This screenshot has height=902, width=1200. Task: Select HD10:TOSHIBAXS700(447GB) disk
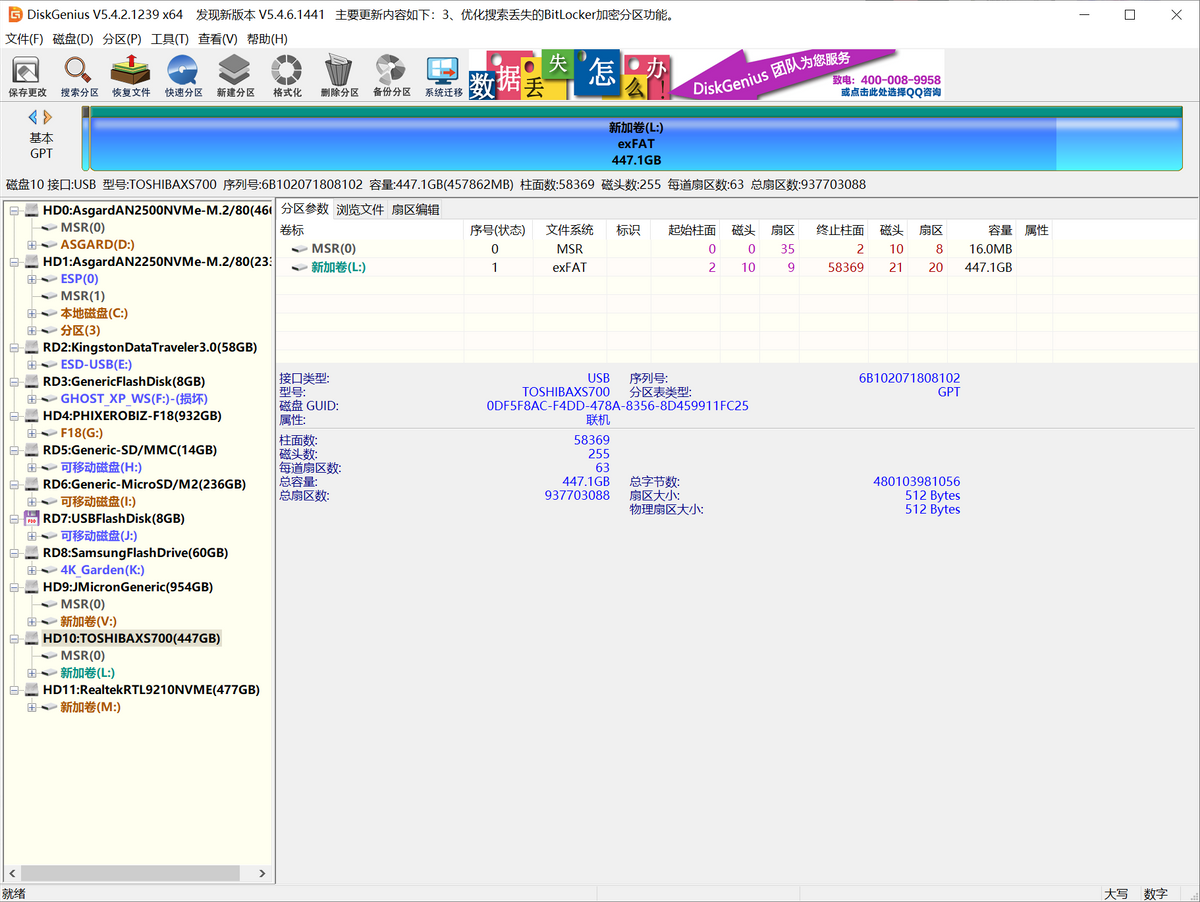pos(131,638)
